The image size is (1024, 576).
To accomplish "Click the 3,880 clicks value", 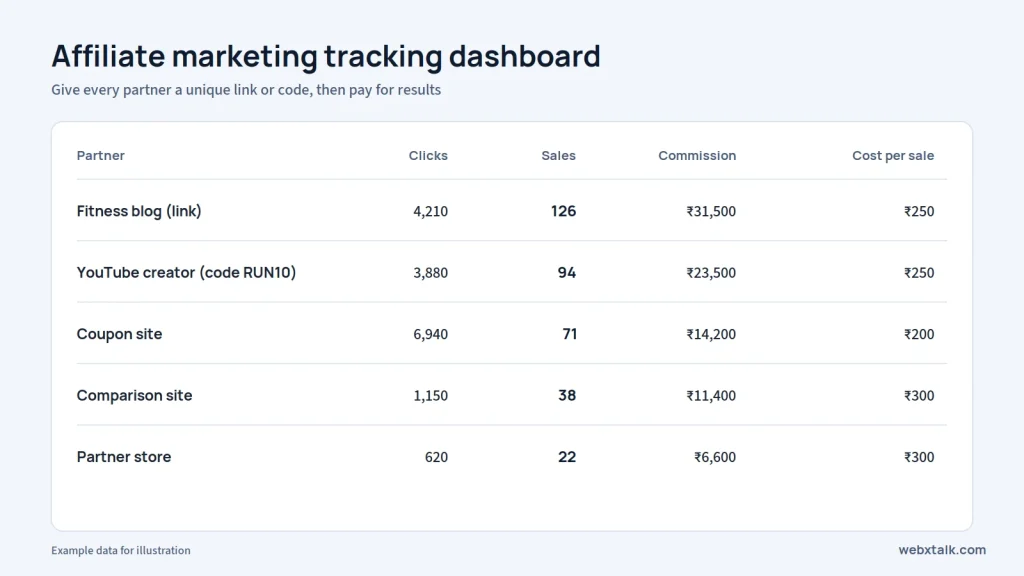I will pos(430,272).
